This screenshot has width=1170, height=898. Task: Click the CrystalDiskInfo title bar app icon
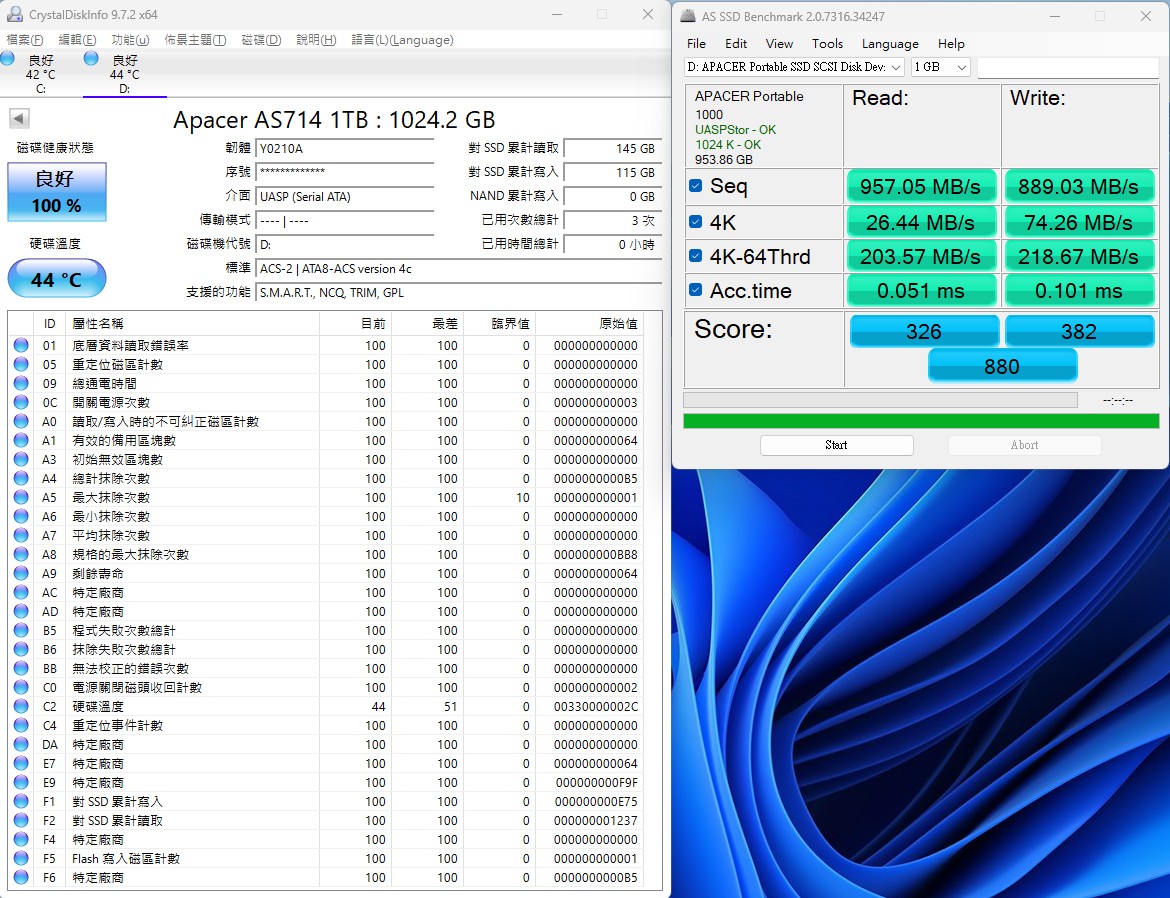click(13, 14)
